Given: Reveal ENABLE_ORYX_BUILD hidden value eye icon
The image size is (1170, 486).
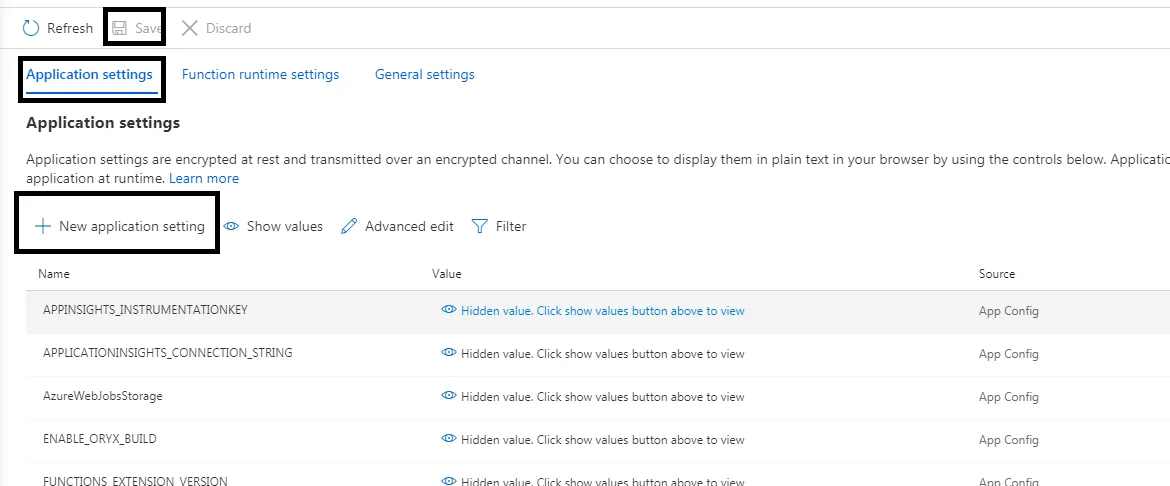Looking at the screenshot, I should point(449,439).
